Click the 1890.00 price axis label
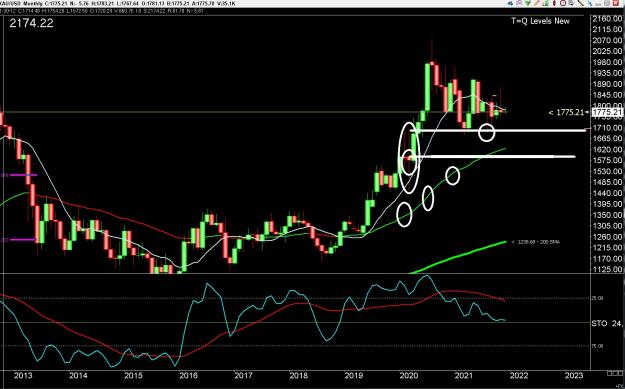The image size is (625, 389). point(608,84)
